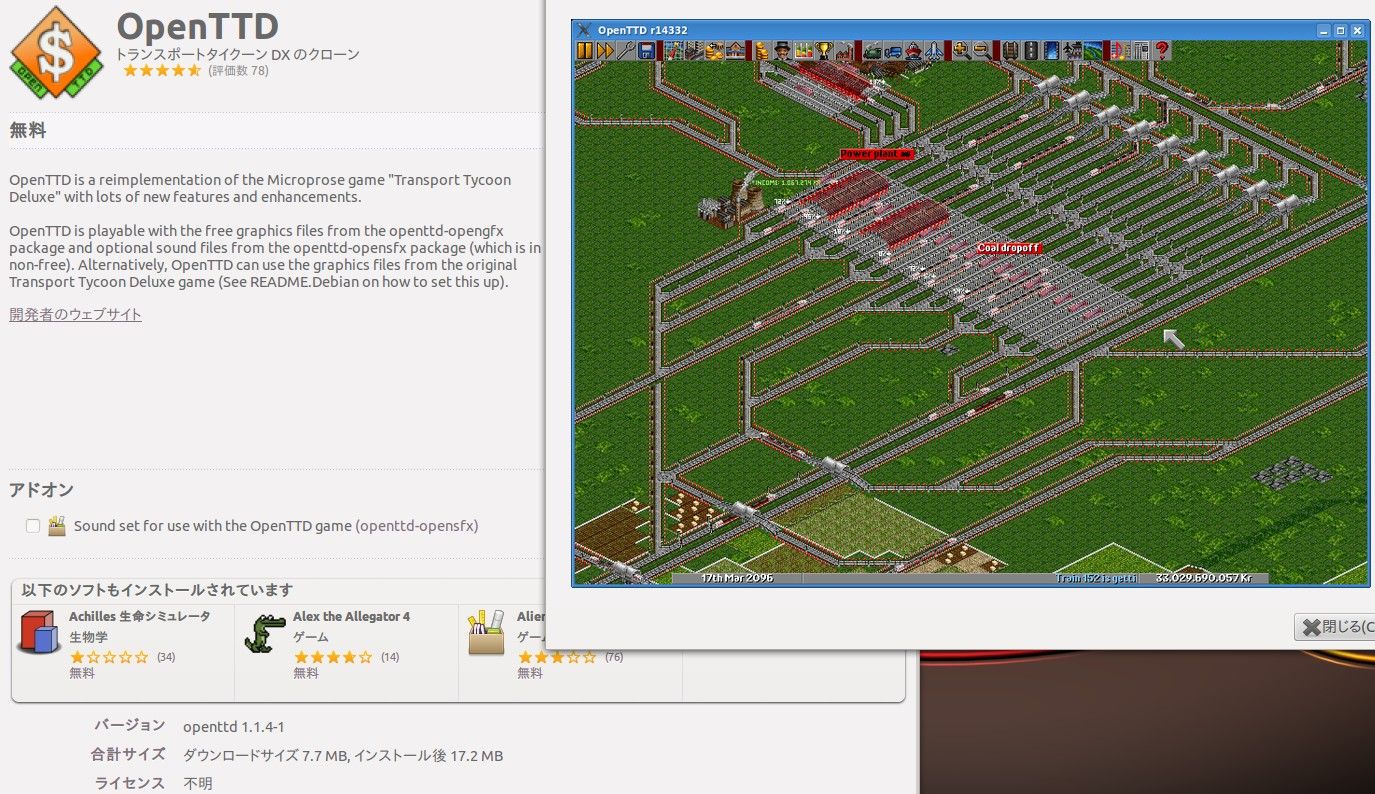1375x794 pixels.
Task: Select the build docks water icon
Action: (x=1050, y=50)
